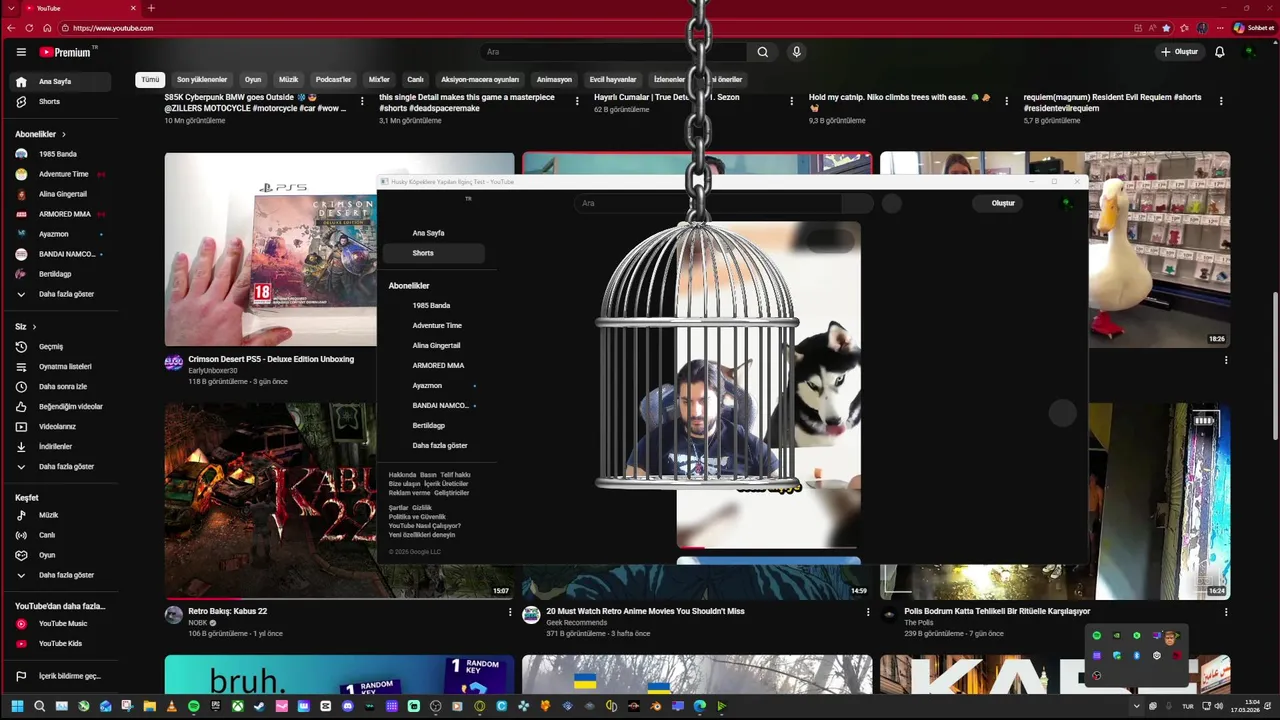Open Müzik under Keşfet
1280x720 pixels.
[60, 515]
